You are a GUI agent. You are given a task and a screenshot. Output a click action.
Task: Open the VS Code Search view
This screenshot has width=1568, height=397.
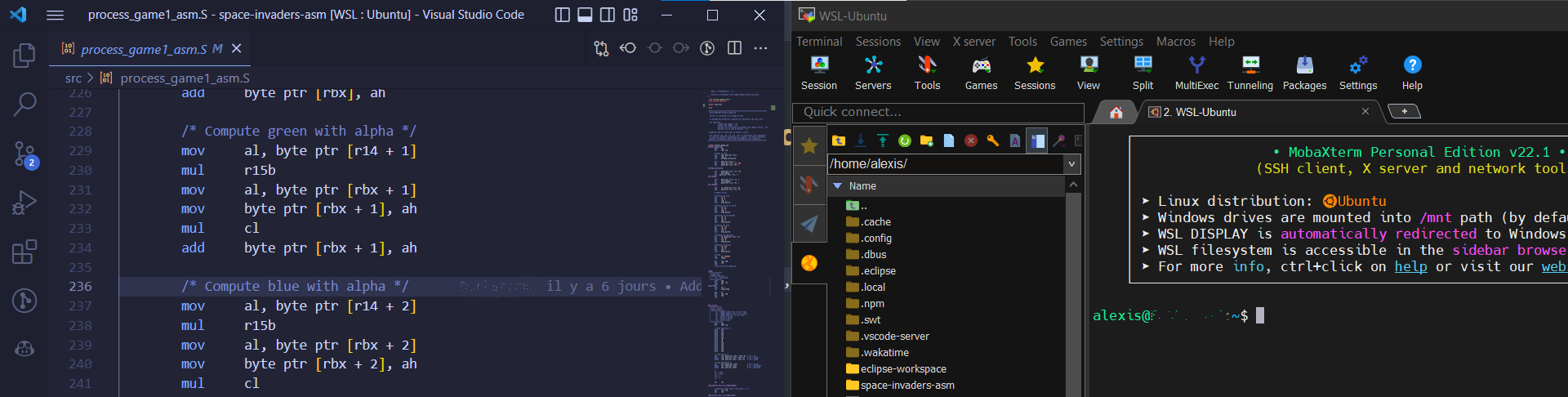[24, 105]
